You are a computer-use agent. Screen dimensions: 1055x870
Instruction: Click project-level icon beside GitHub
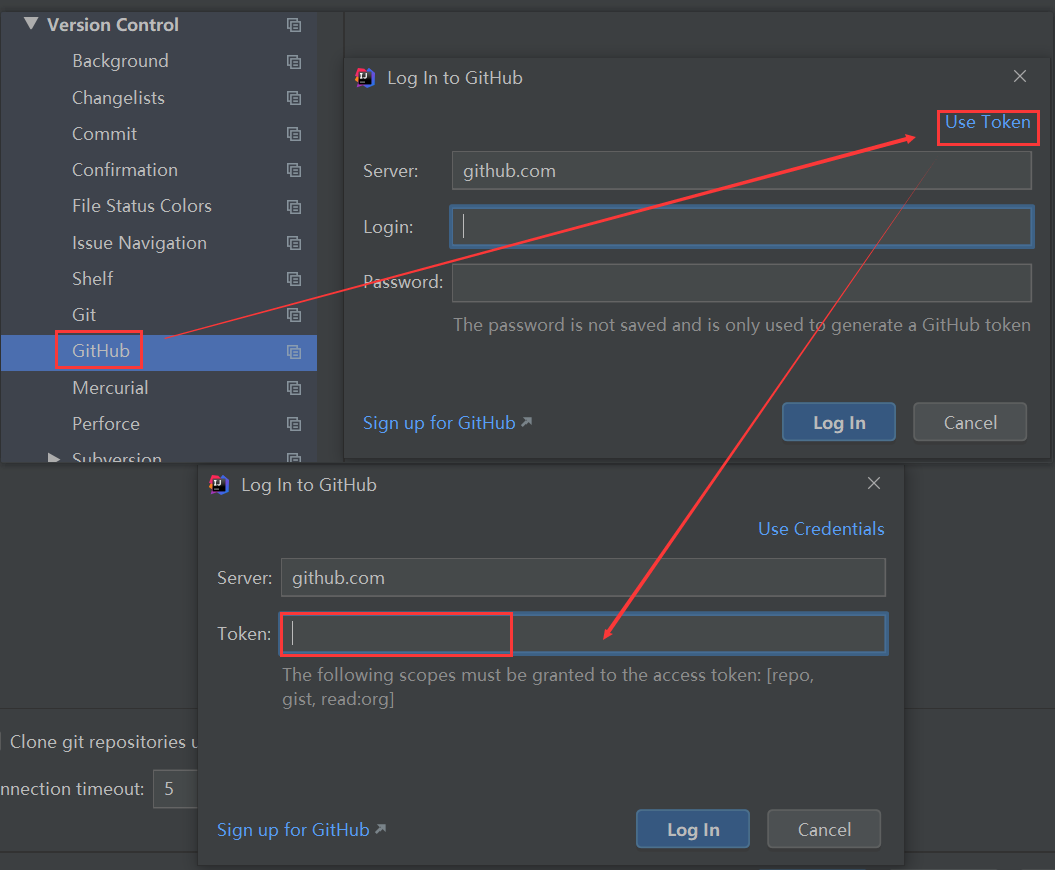click(x=294, y=351)
